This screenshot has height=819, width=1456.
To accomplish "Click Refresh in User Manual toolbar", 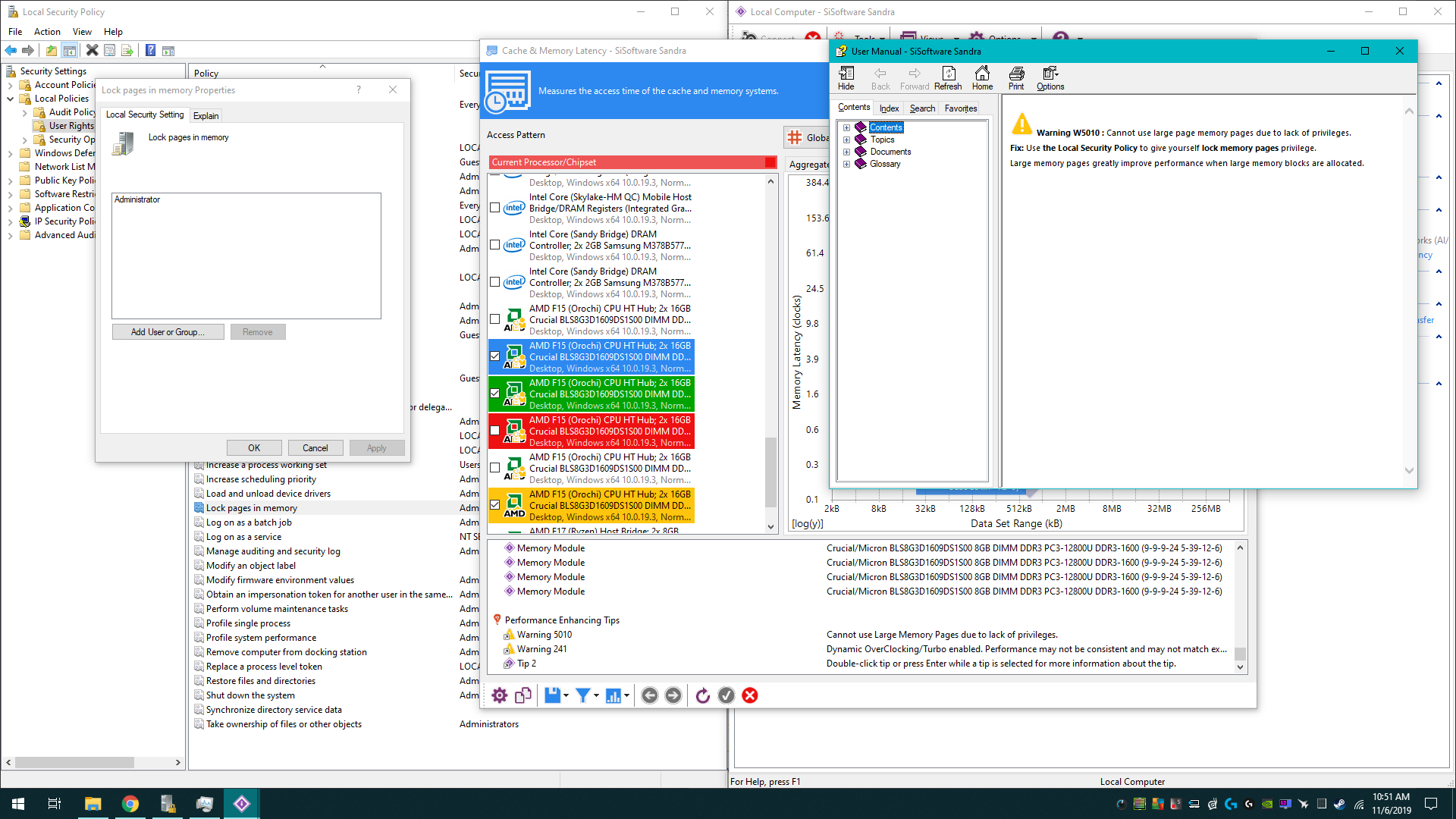I will click(948, 78).
